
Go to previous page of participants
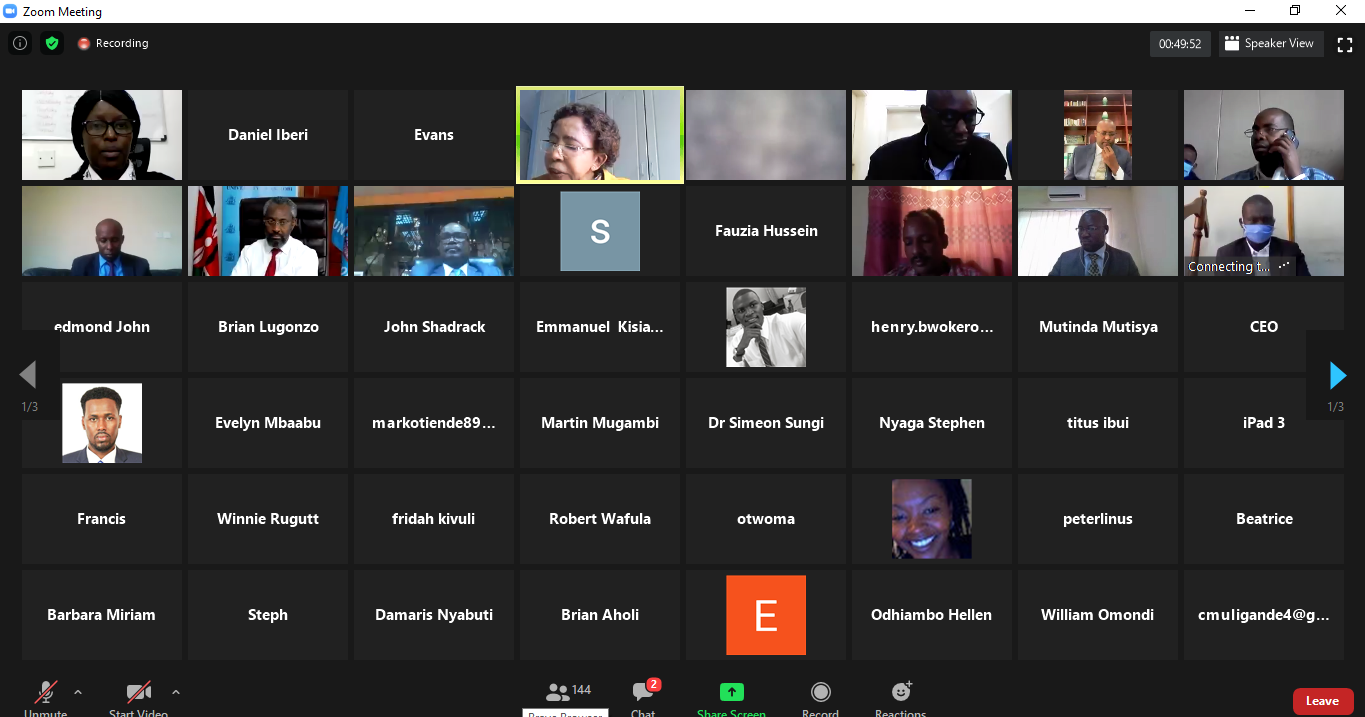click(28, 375)
